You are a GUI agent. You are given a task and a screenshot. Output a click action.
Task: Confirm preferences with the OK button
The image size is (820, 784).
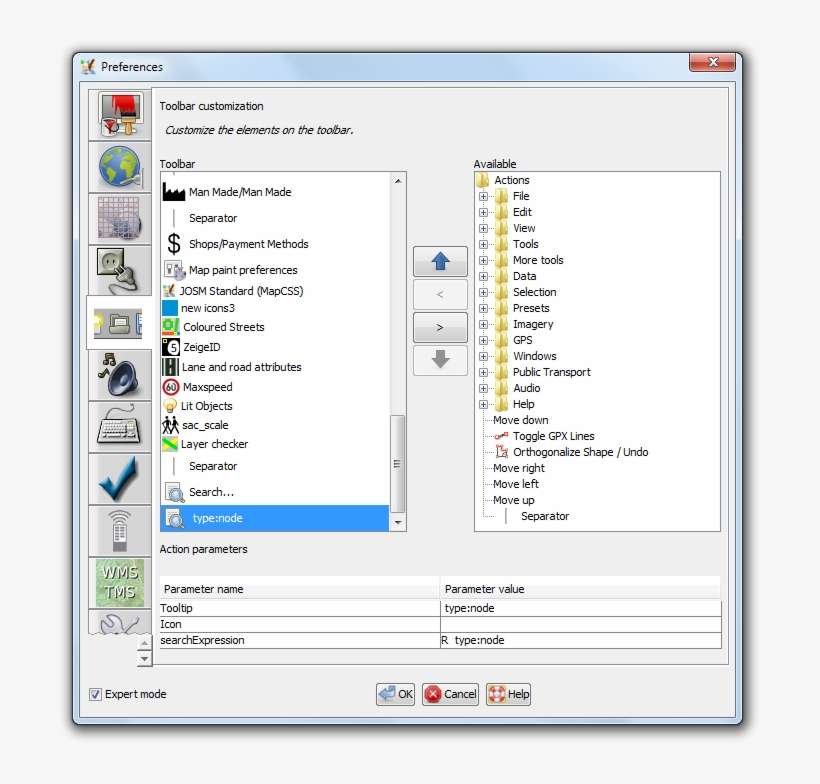tap(395, 694)
